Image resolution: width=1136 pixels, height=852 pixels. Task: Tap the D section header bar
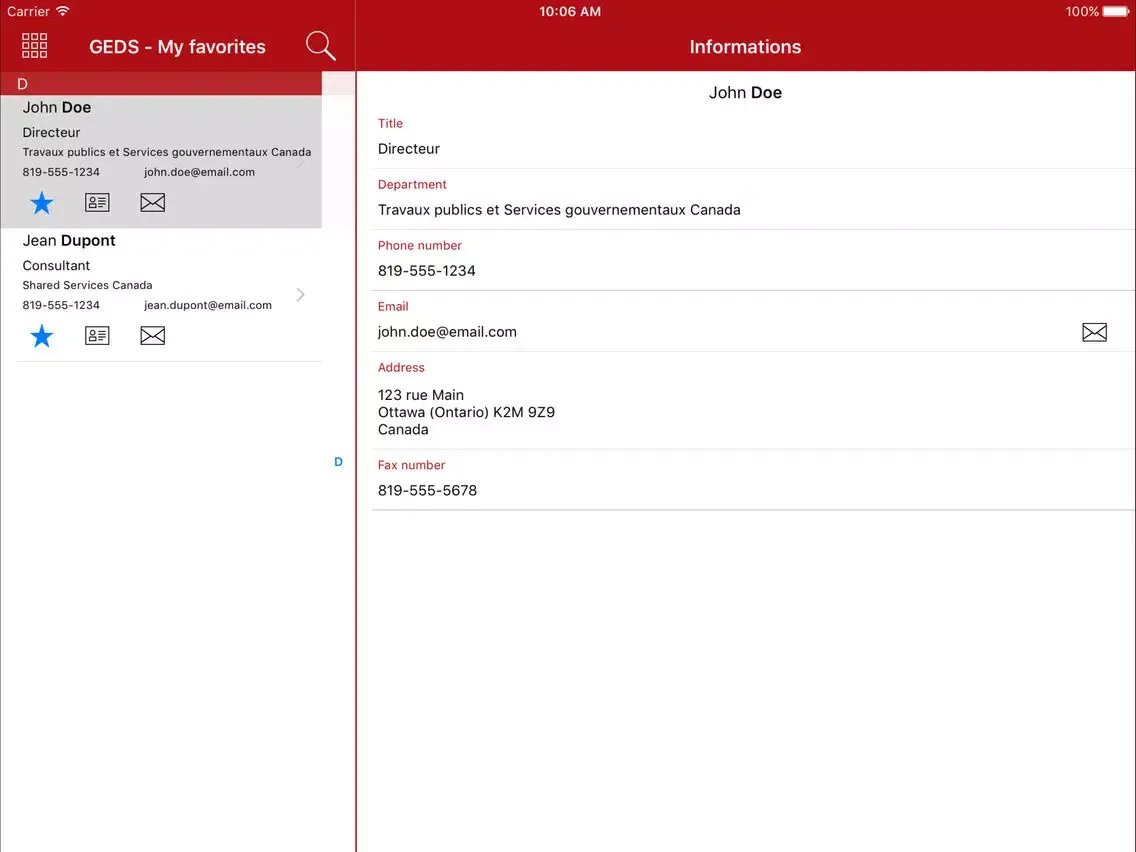pos(161,83)
